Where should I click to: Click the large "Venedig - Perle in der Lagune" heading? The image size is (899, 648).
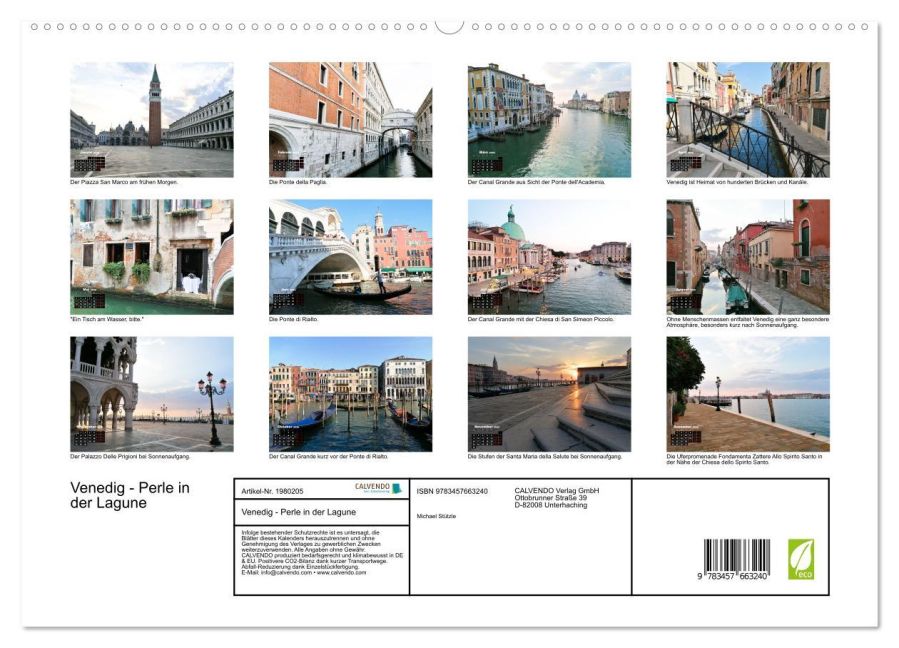click(130, 495)
